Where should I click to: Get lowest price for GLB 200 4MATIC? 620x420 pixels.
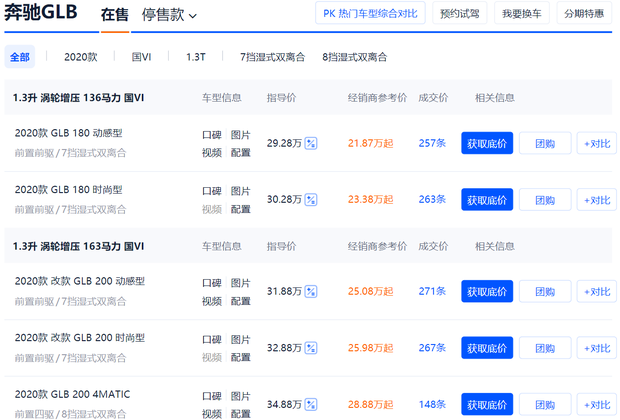[487, 405]
